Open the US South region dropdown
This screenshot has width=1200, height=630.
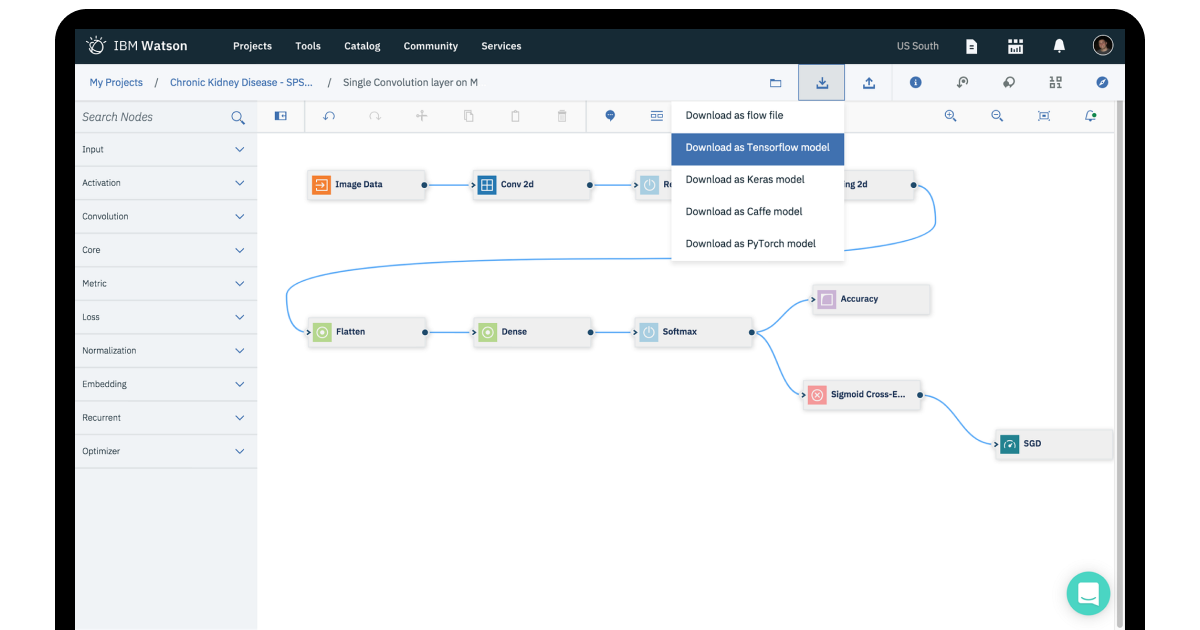tap(917, 45)
